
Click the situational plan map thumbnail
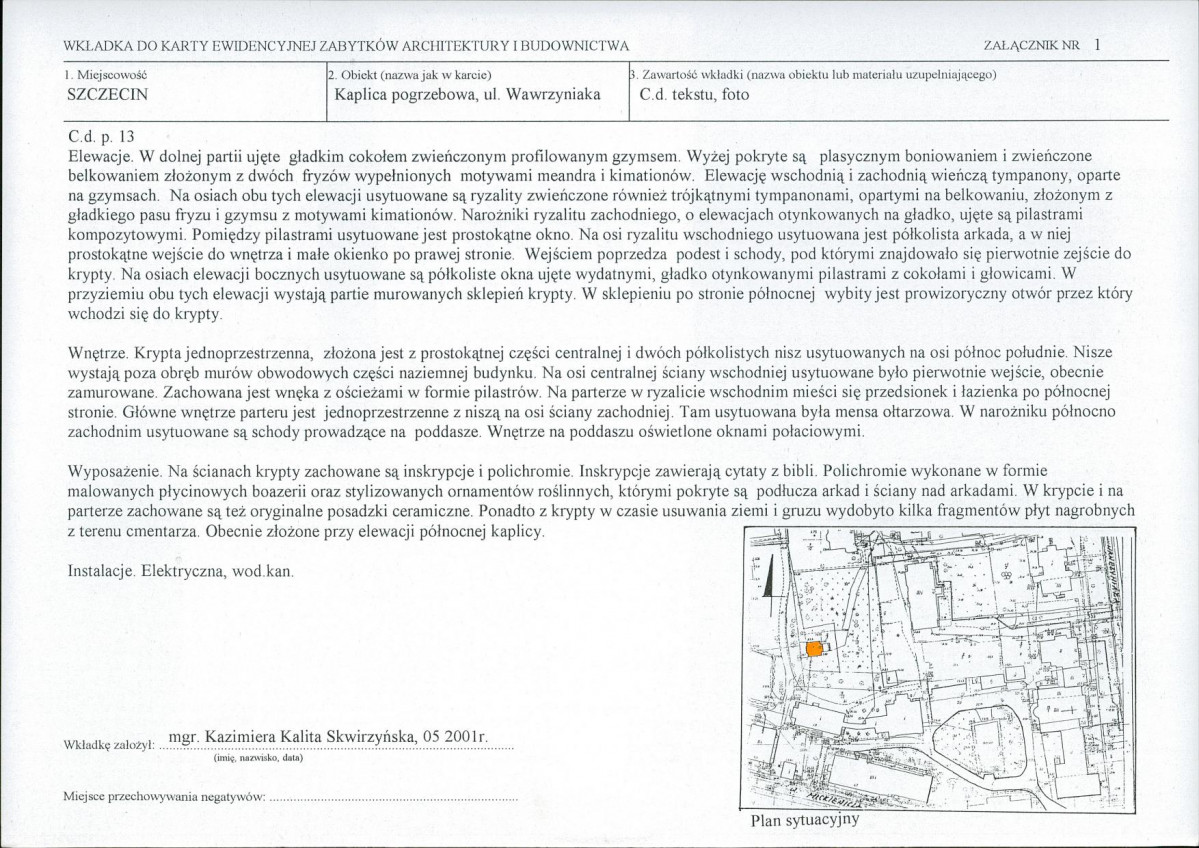(x=938, y=668)
